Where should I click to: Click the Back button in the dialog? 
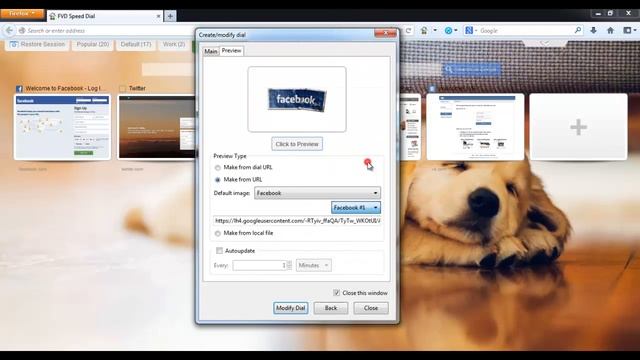click(331, 308)
